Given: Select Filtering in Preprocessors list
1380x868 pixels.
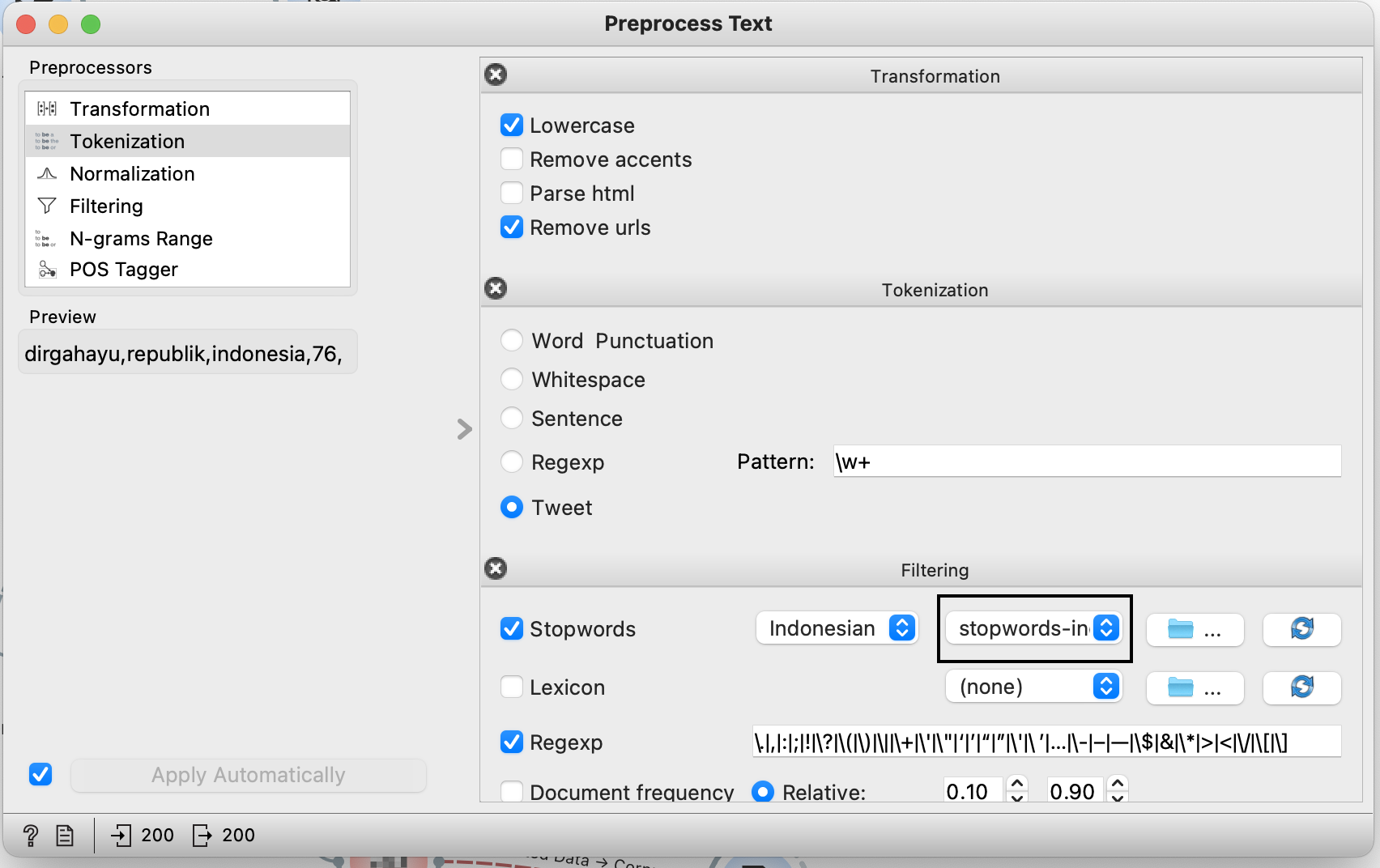Looking at the screenshot, I should point(188,206).
